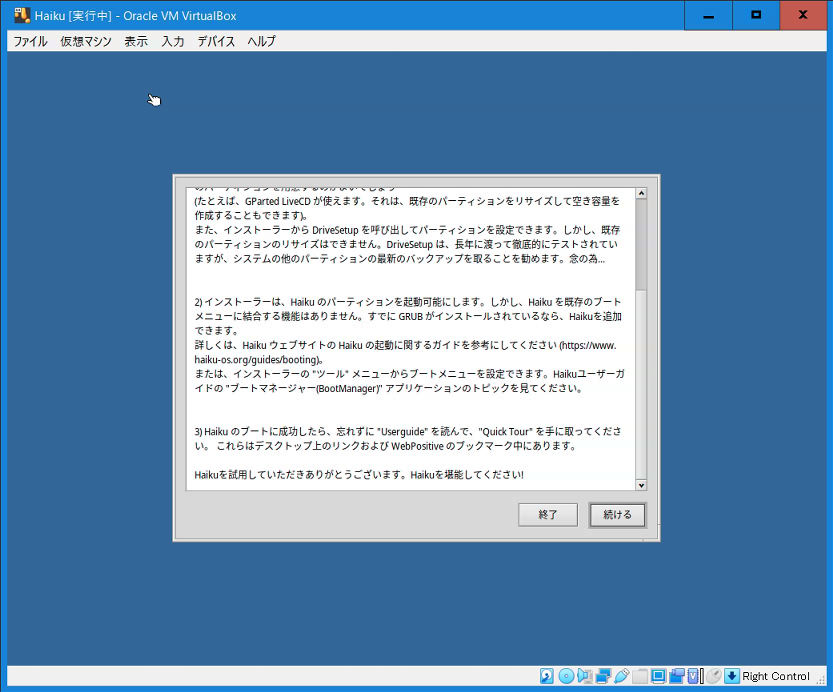Click the 続ける button
The width and height of the screenshot is (833, 692).
[617, 515]
